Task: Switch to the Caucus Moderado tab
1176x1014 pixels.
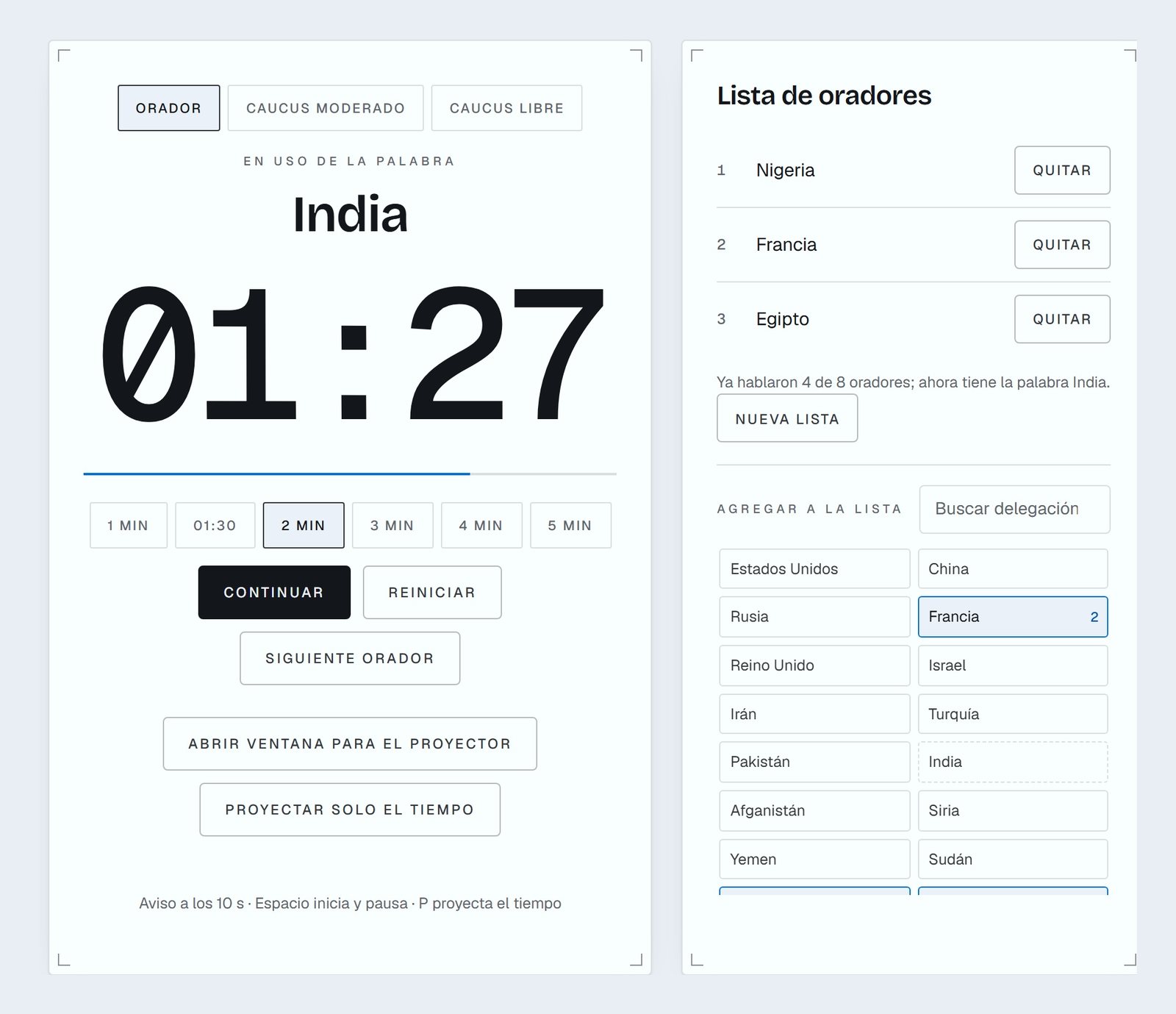Action: [x=326, y=108]
